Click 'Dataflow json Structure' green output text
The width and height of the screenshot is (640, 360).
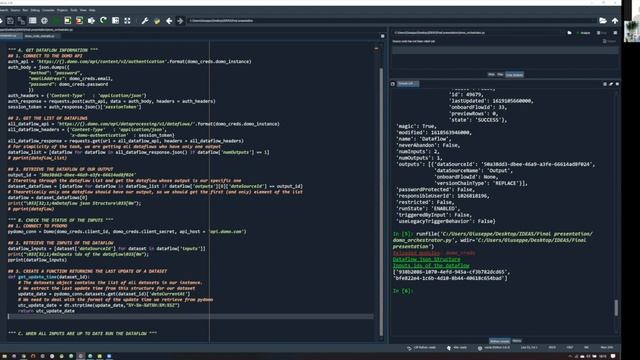click(x=426, y=259)
